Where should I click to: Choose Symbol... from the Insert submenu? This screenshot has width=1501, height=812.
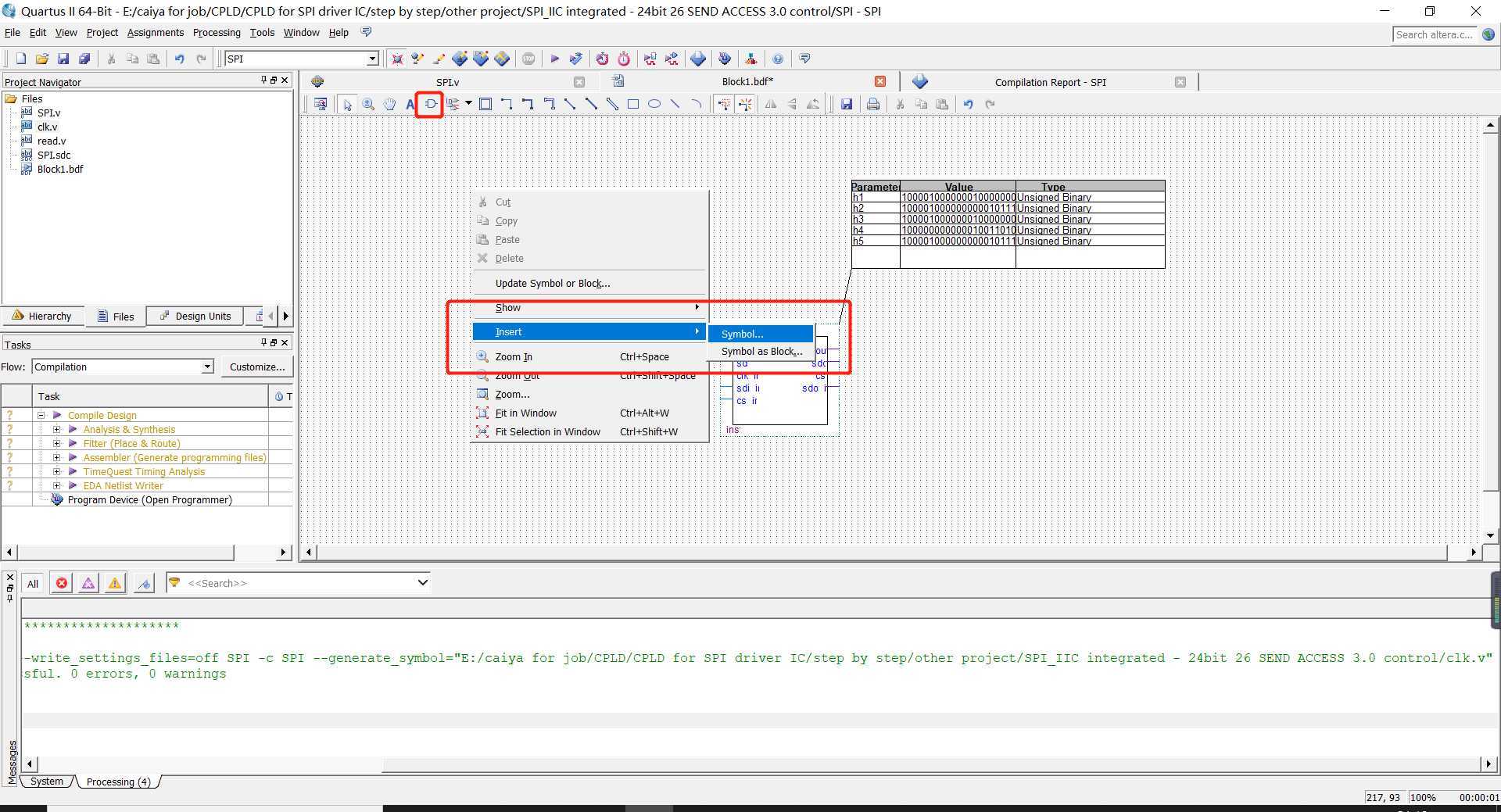761,334
